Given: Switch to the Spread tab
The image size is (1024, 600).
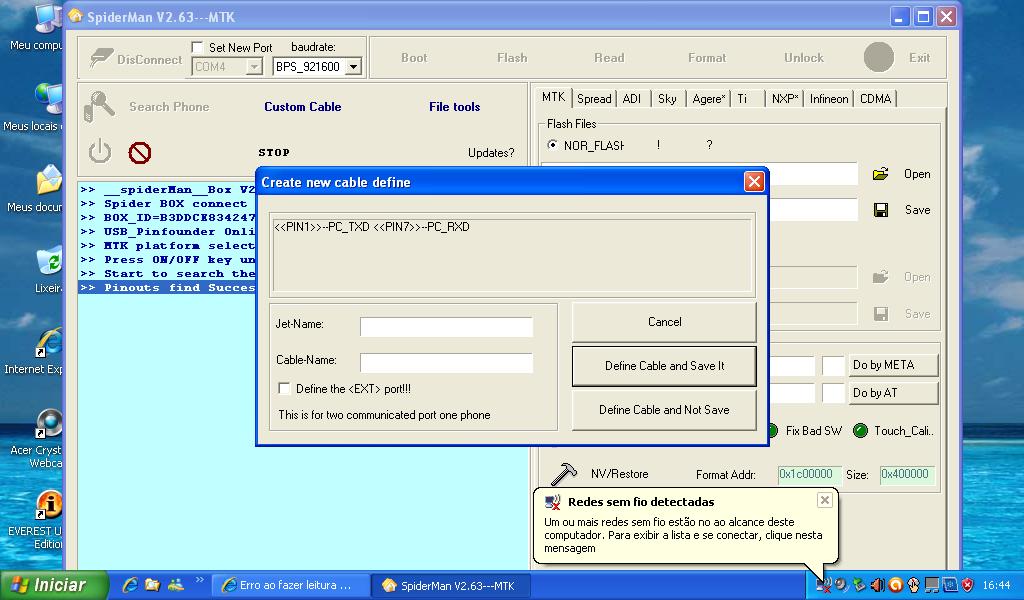Looking at the screenshot, I should pyautogui.click(x=594, y=99).
